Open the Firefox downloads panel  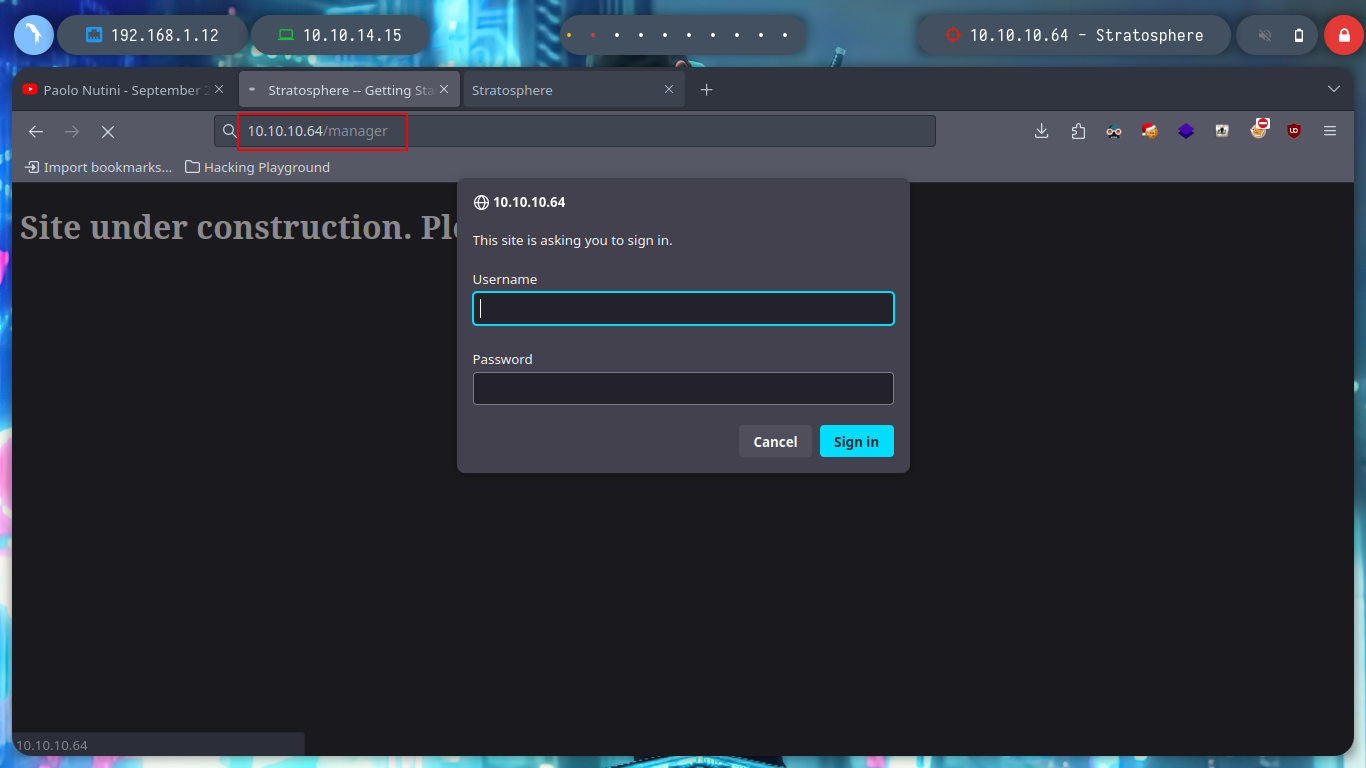pyautogui.click(x=1041, y=131)
